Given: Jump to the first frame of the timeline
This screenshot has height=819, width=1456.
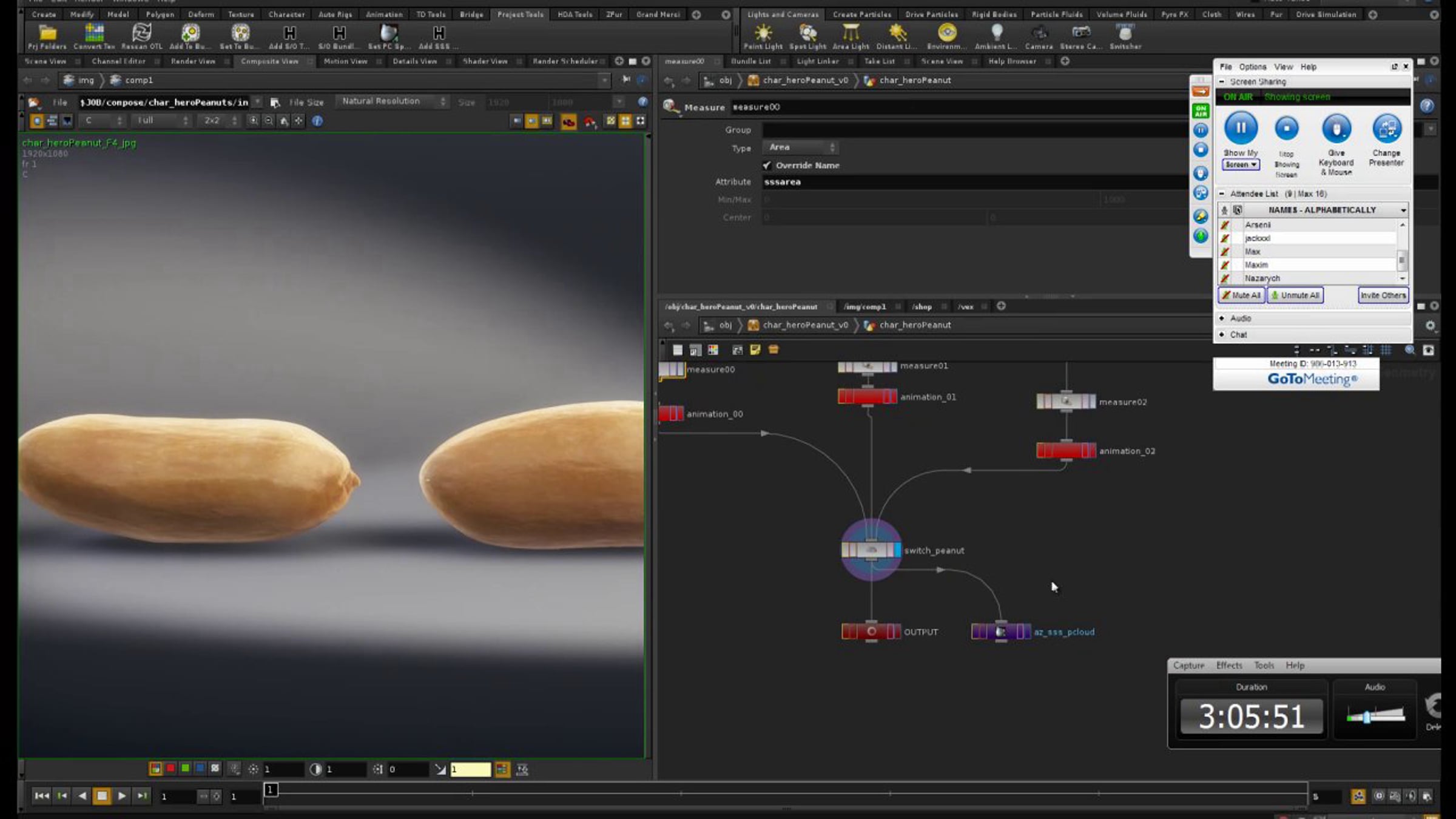Looking at the screenshot, I should pos(41,795).
